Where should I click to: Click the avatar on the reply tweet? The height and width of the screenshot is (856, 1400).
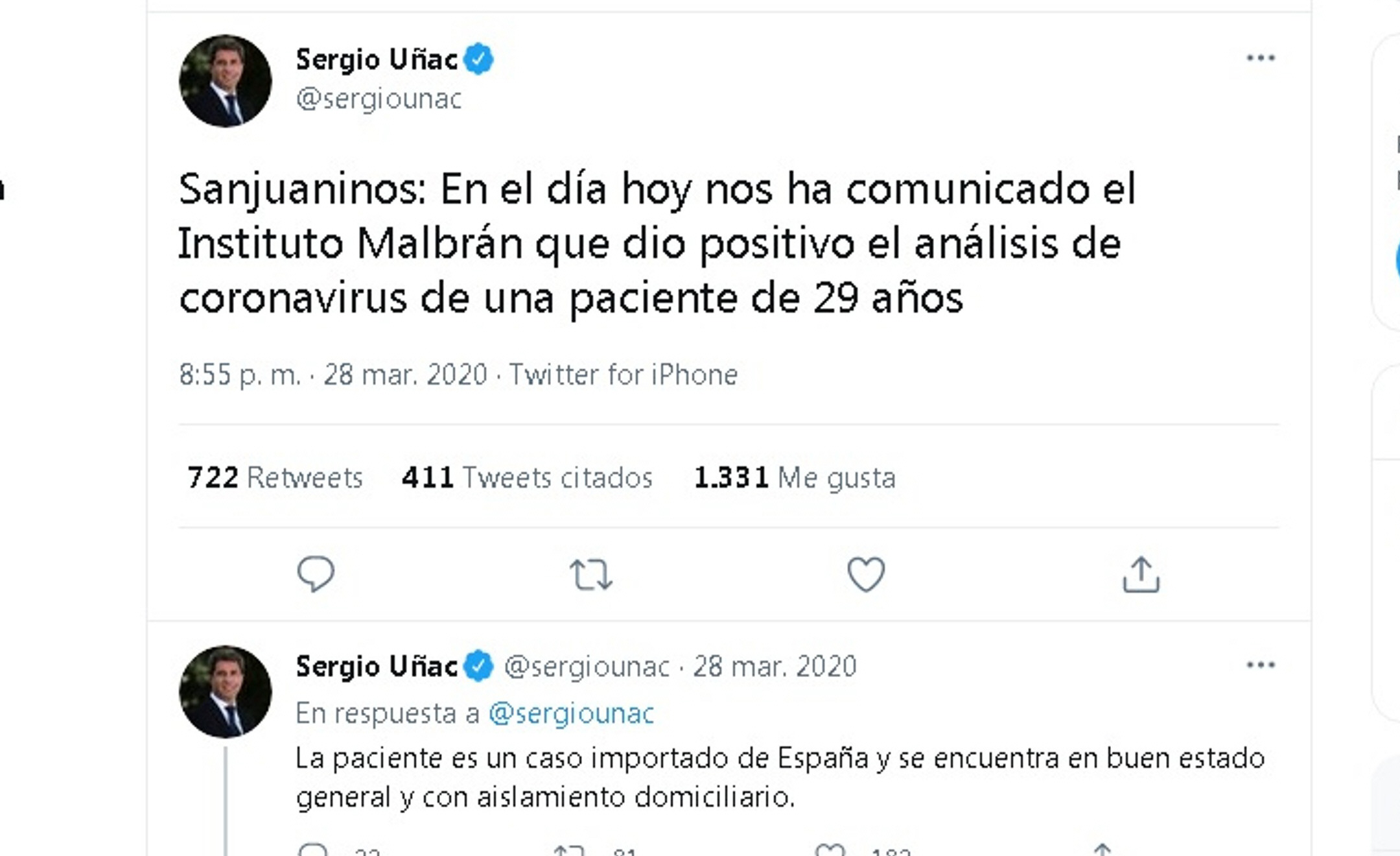(226, 692)
